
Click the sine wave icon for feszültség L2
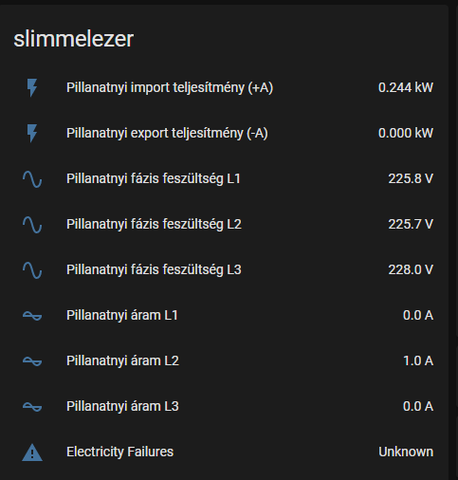[x=32, y=224]
